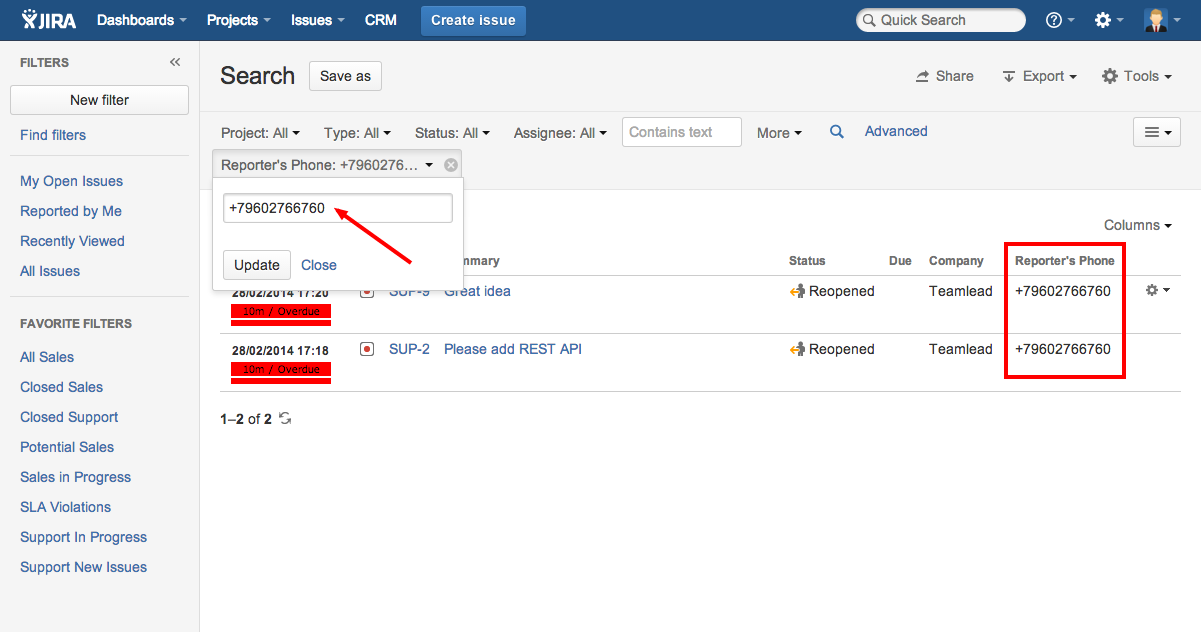Open the help question mark menu
This screenshot has width=1201, height=632.
click(1059, 20)
